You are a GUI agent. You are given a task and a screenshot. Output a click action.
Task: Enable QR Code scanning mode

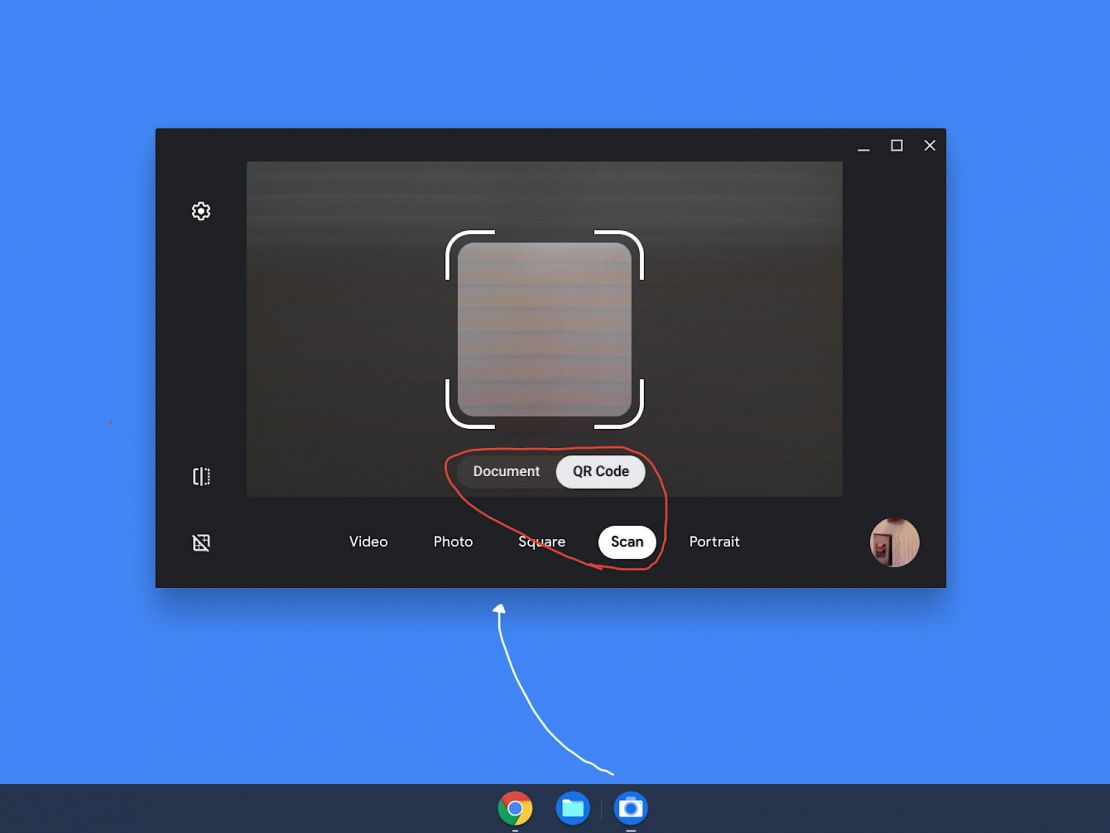coord(600,471)
